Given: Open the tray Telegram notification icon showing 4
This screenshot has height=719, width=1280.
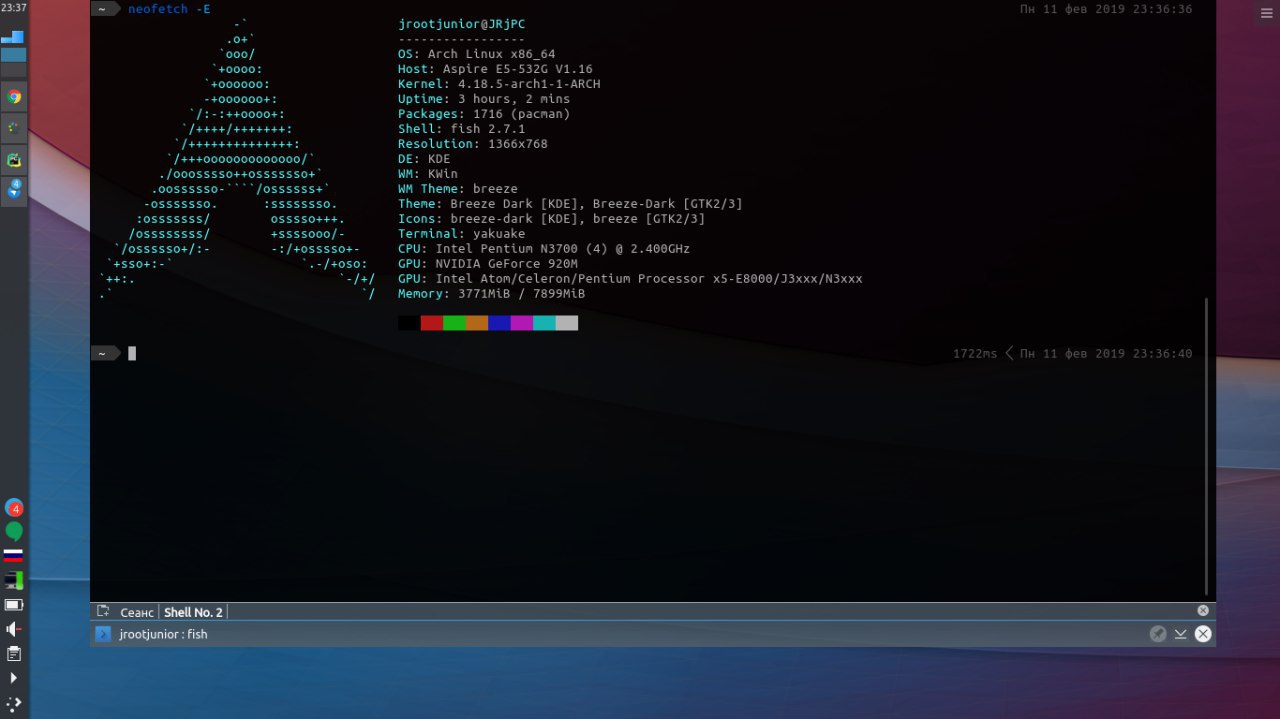Looking at the screenshot, I should pyautogui.click(x=14, y=508).
